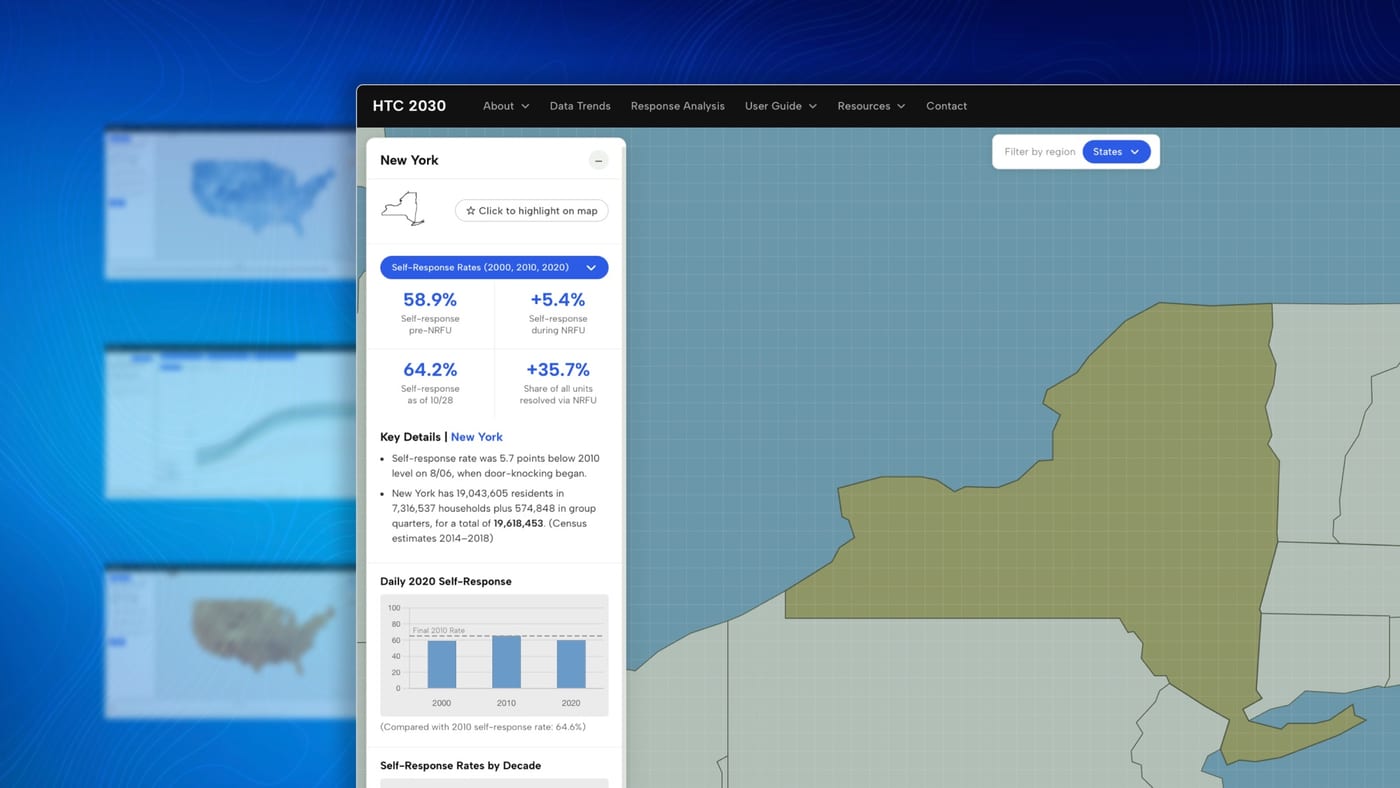Click the bold total 19,618,453

(518, 523)
